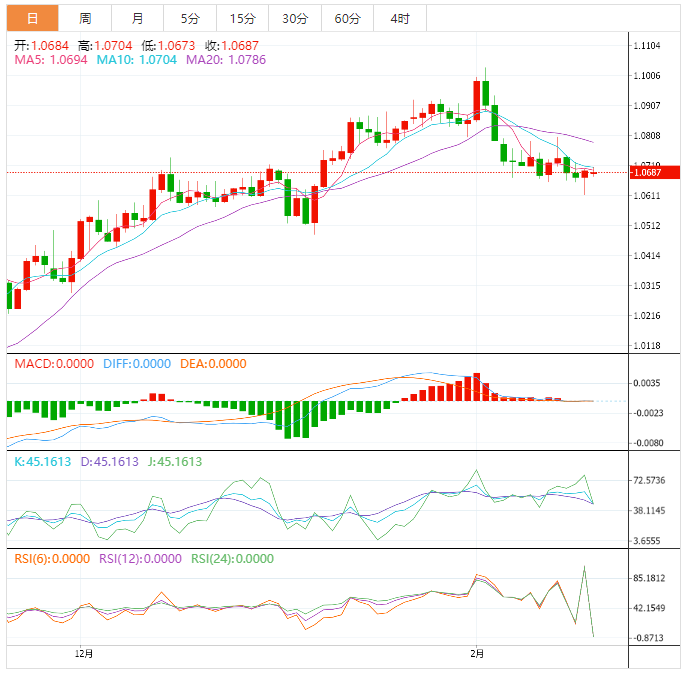Select the DIFF value label
690x676 pixels.
pyautogui.click(x=137, y=364)
